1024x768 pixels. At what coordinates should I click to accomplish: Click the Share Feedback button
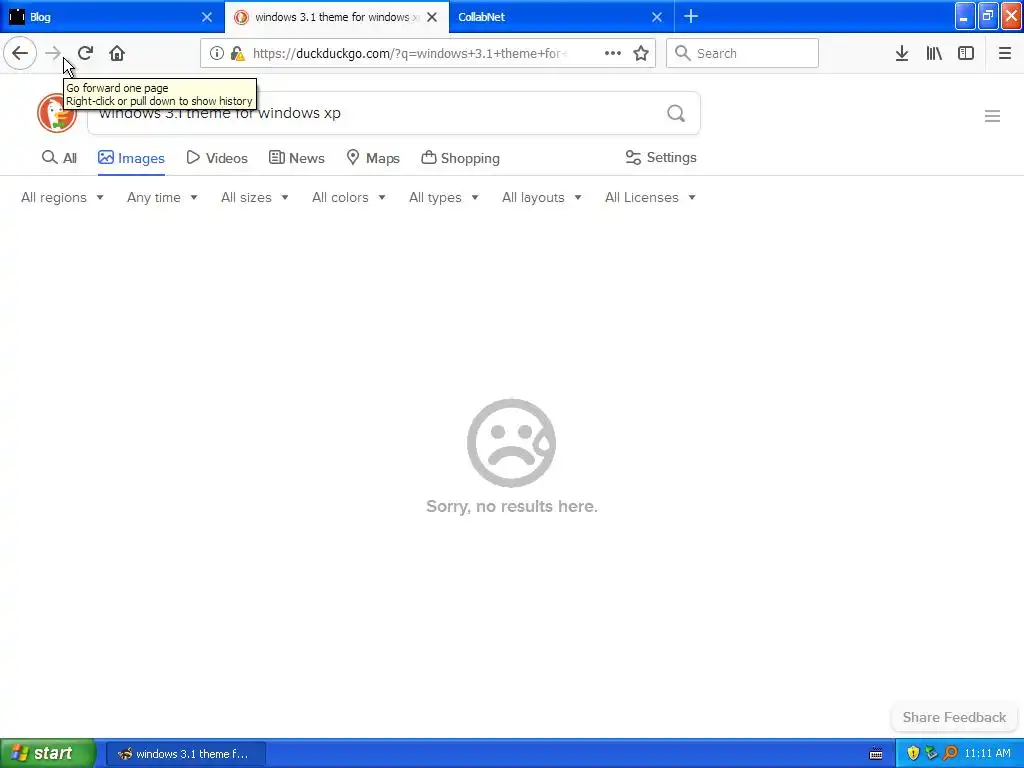coord(954,717)
